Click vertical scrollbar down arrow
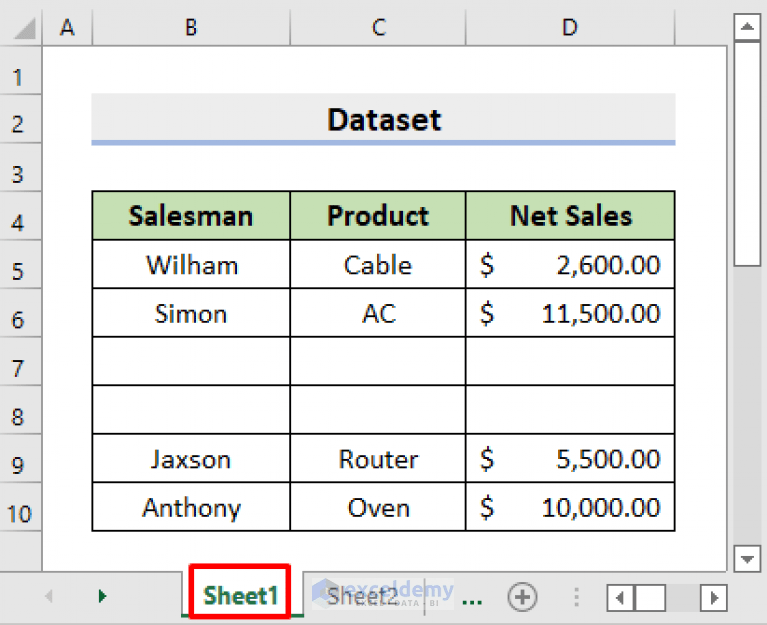Viewport: 767px width, 625px height. point(747,558)
